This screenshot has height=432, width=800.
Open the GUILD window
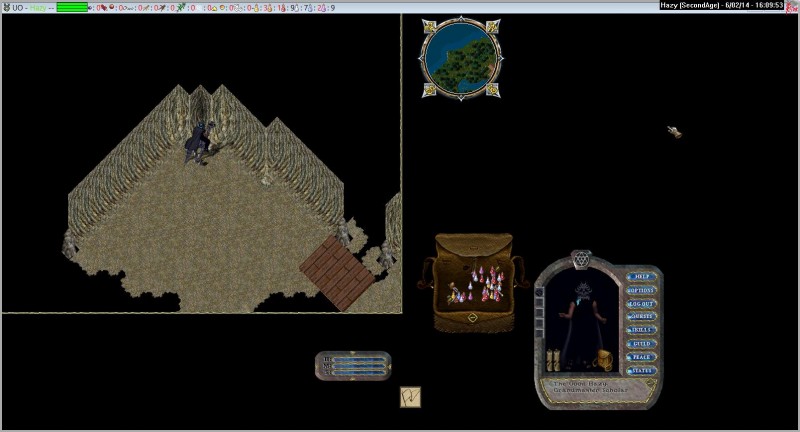click(641, 343)
